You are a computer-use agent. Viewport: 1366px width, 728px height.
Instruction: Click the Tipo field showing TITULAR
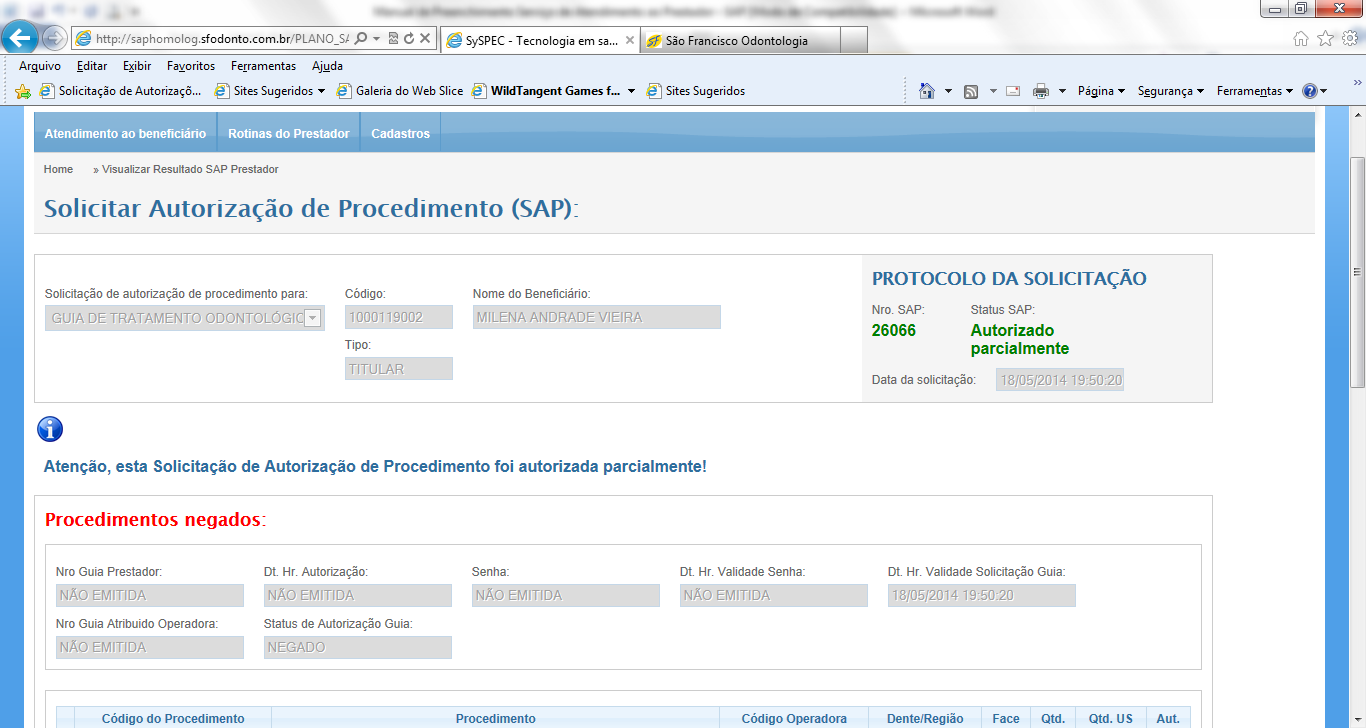[x=399, y=369]
